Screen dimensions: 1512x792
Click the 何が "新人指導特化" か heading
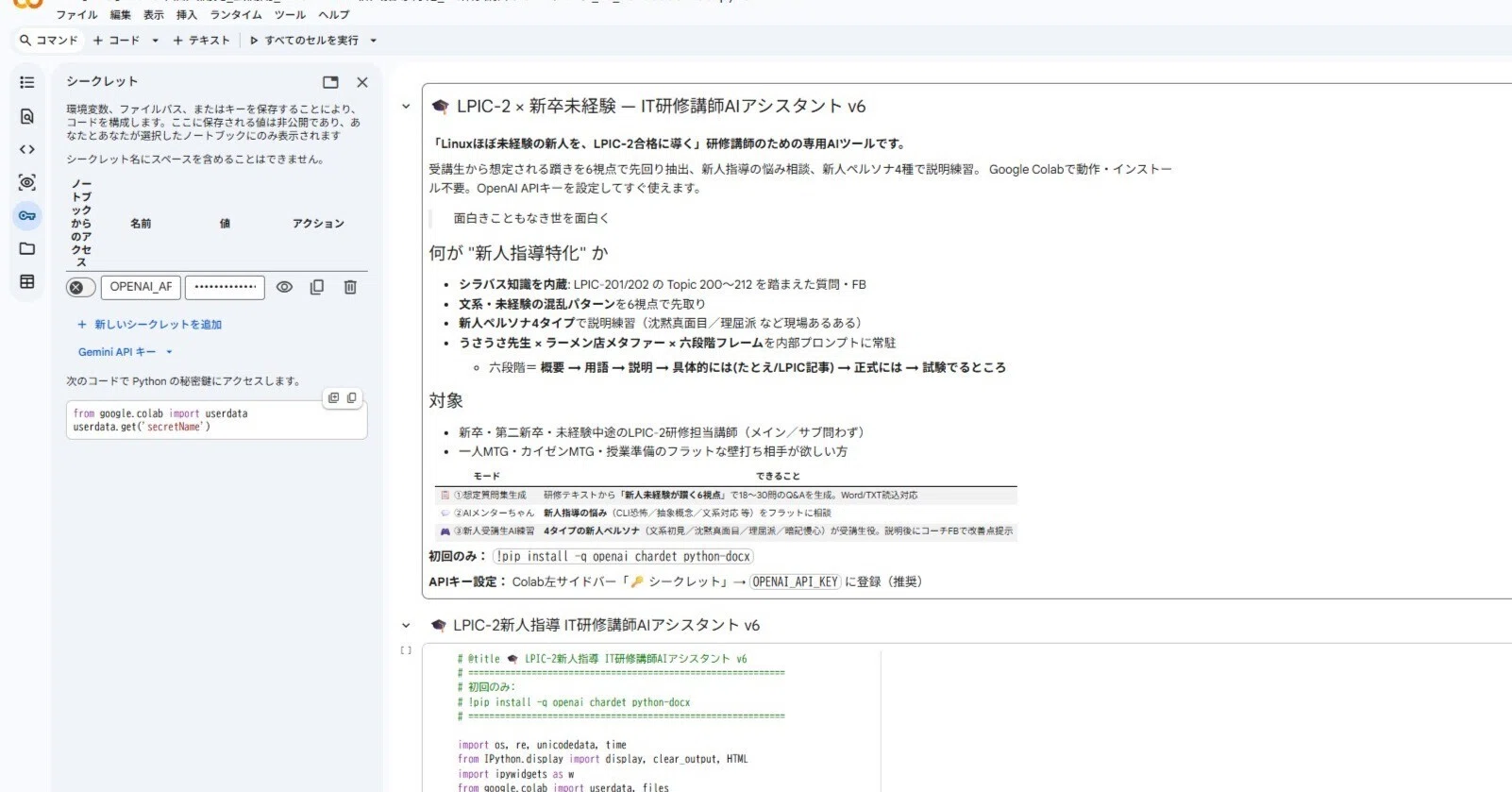click(x=518, y=253)
